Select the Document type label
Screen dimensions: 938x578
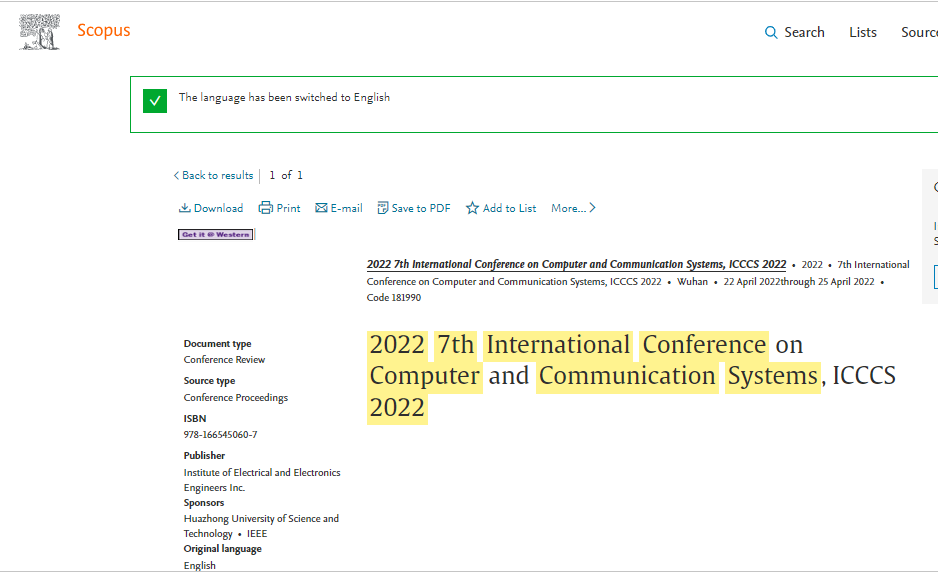point(217,343)
